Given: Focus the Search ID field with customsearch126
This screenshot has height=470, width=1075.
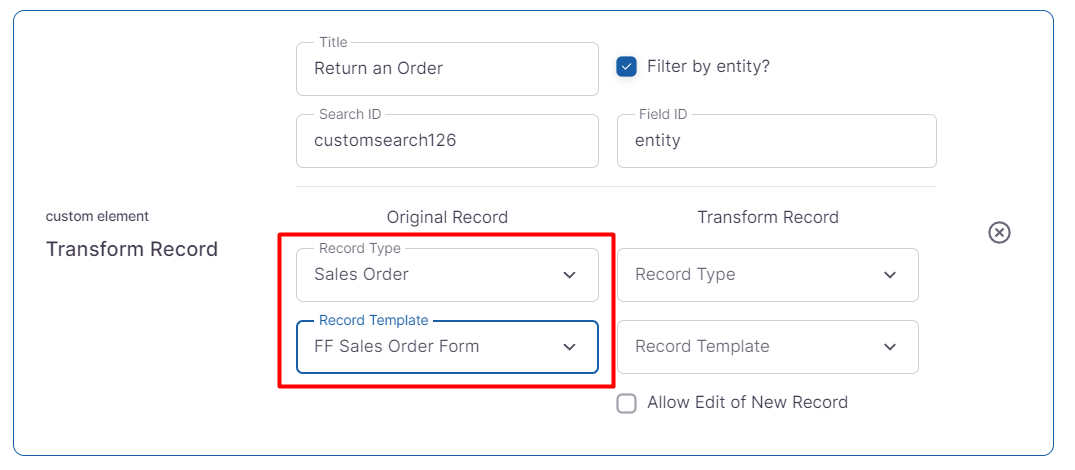Looking at the screenshot, I should click(447, 141).
